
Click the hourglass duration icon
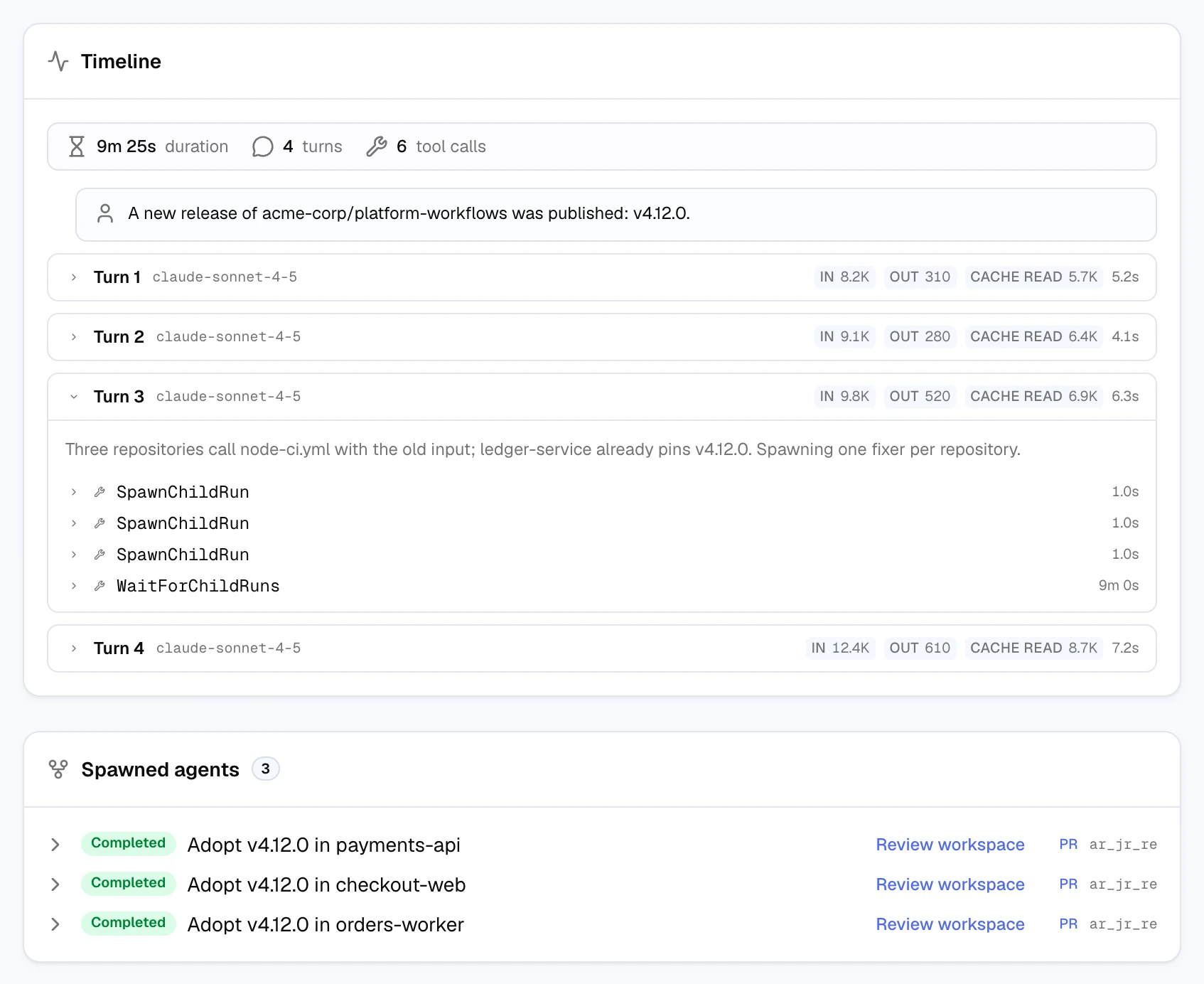(77, 146)
